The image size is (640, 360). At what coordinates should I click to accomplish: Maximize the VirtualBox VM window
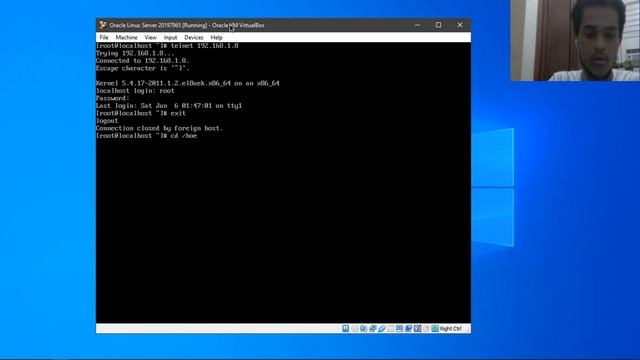point(438,25)
